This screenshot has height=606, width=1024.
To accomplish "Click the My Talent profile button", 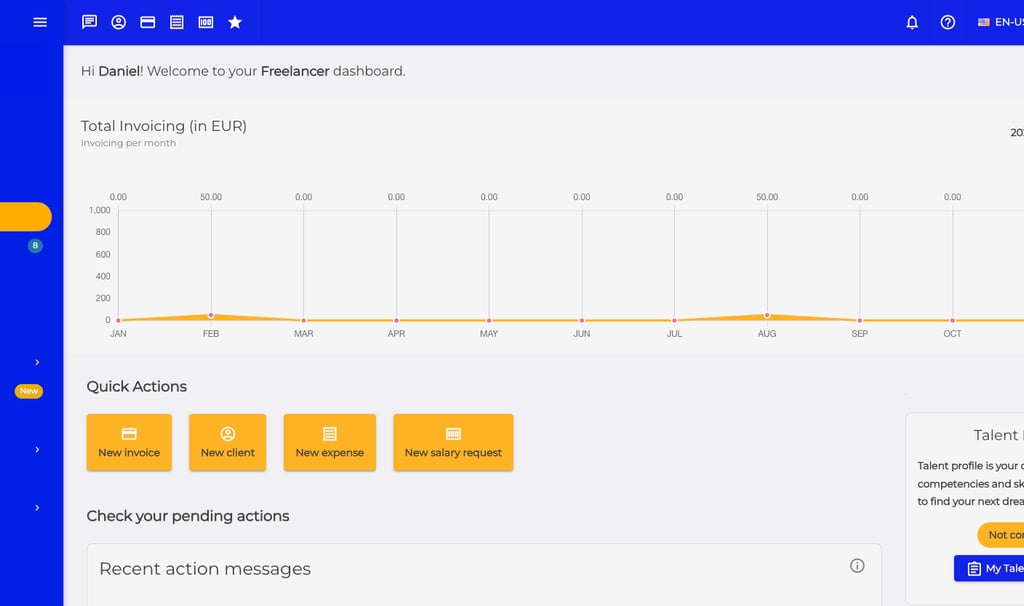I will coord(989,568).
